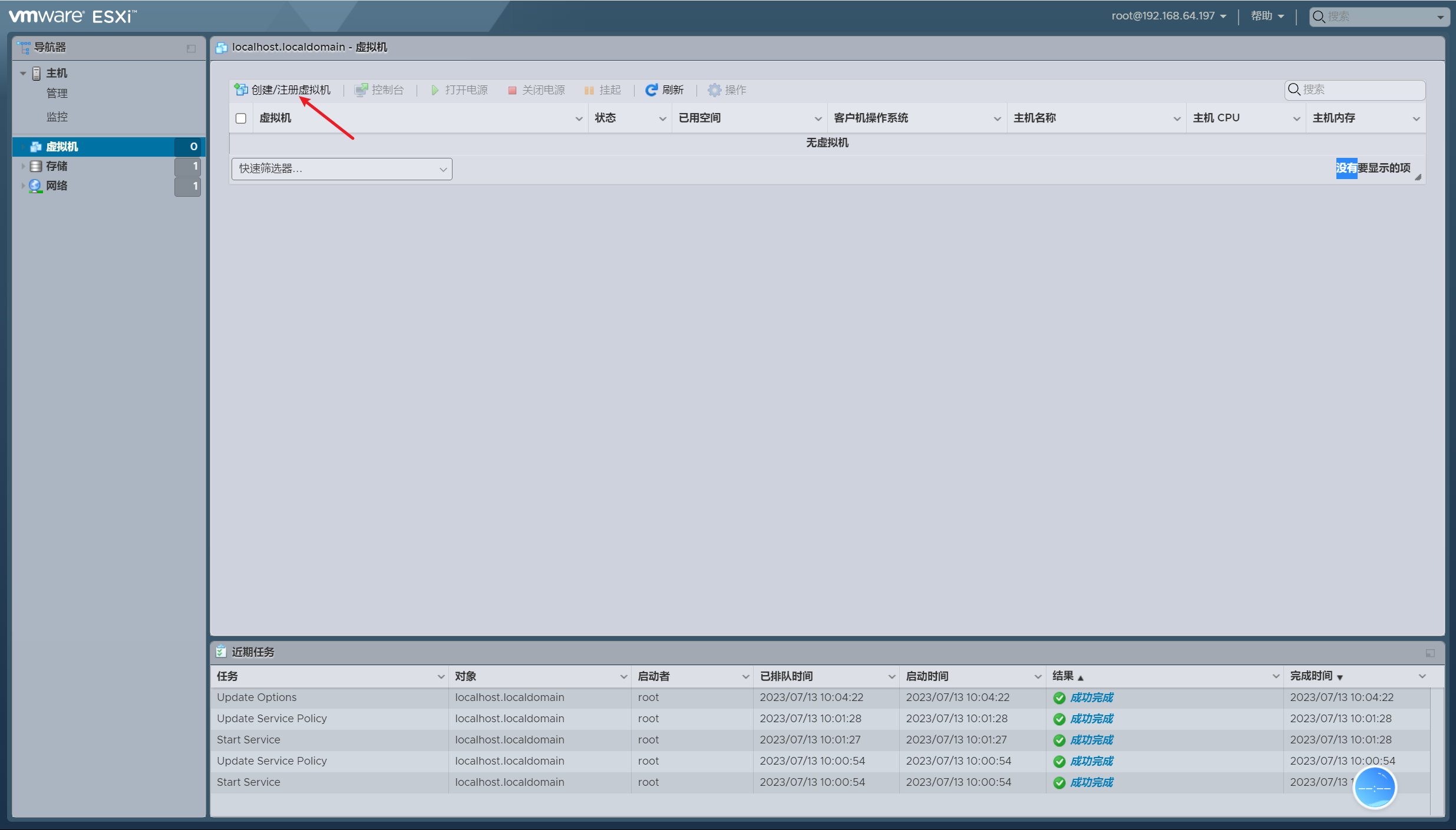Screen dimensions: 1456x830
Task: Click the actions gear (操作) icon
Action: point(714,90)
